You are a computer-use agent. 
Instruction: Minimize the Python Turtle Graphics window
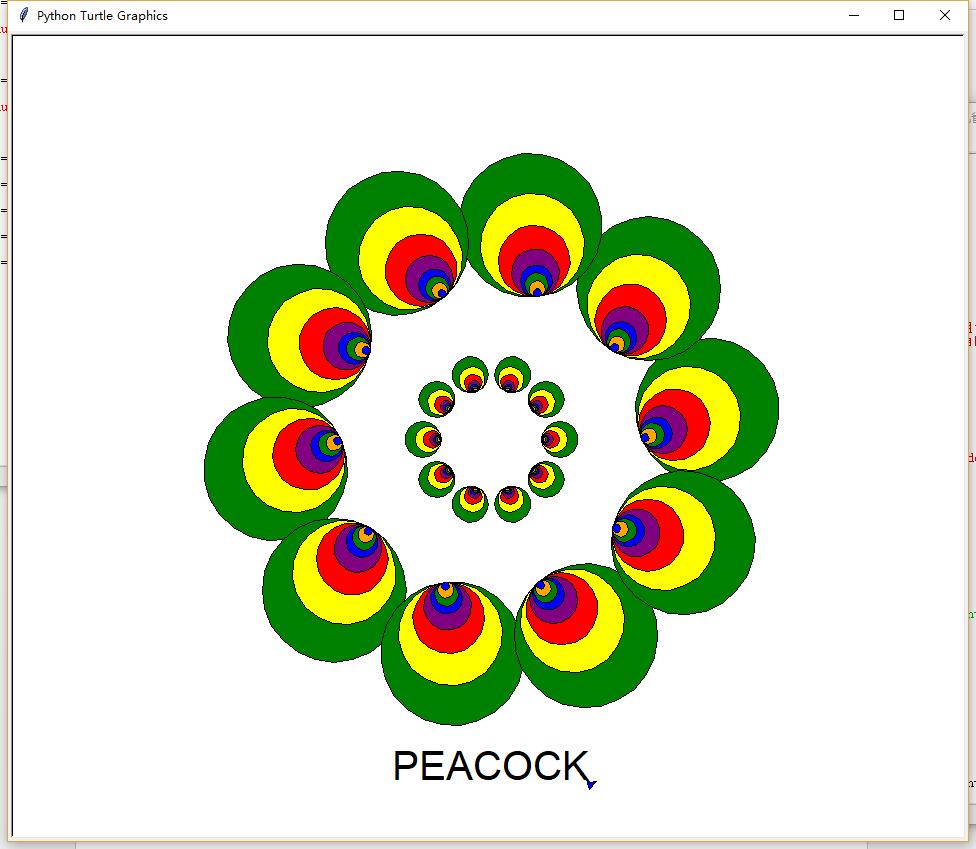click(x=854, y=15)
